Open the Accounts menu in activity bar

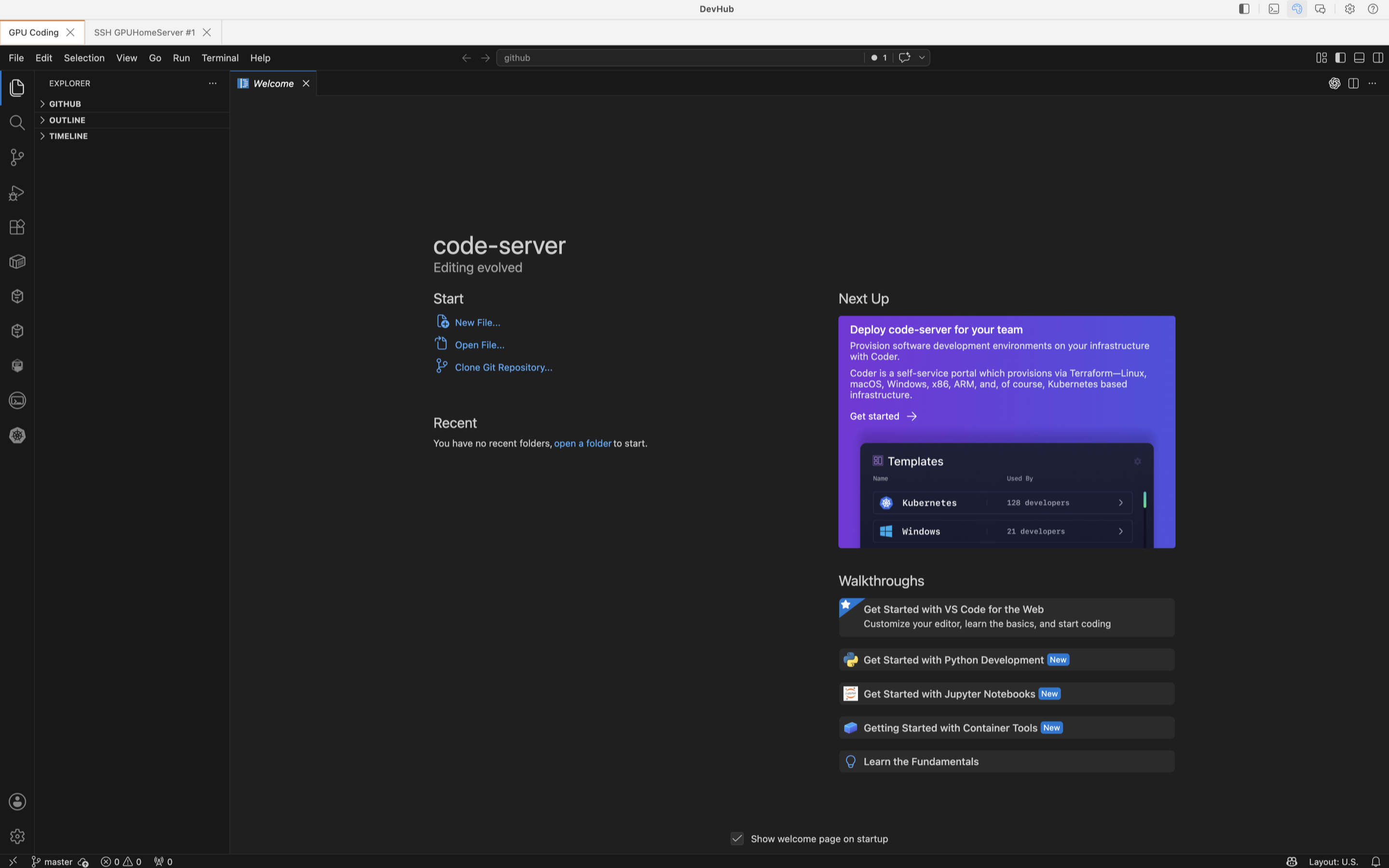[x=17, y=801]
